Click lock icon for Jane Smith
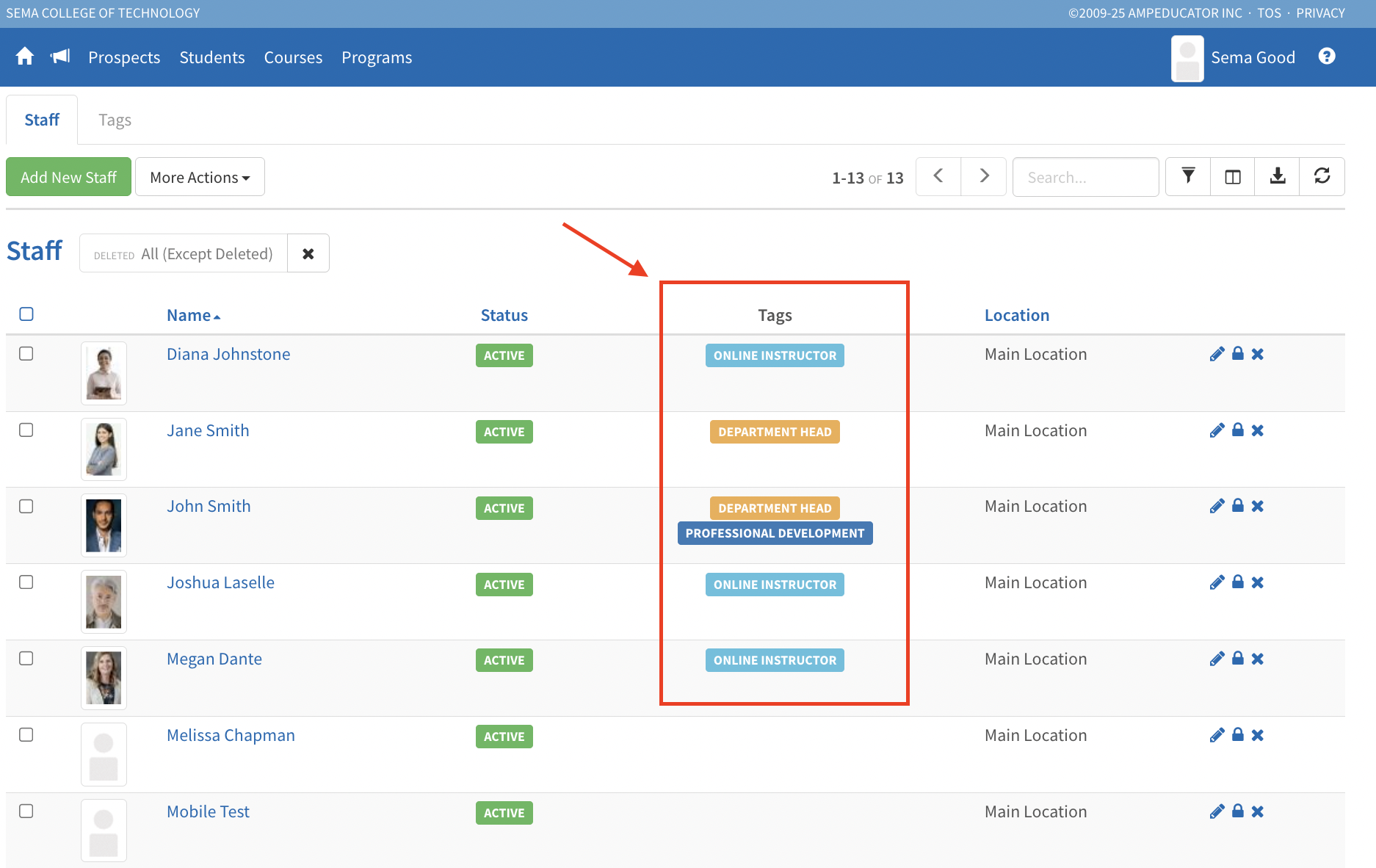This screenshot has width=1376, height=868. [x=1237, y=430]
